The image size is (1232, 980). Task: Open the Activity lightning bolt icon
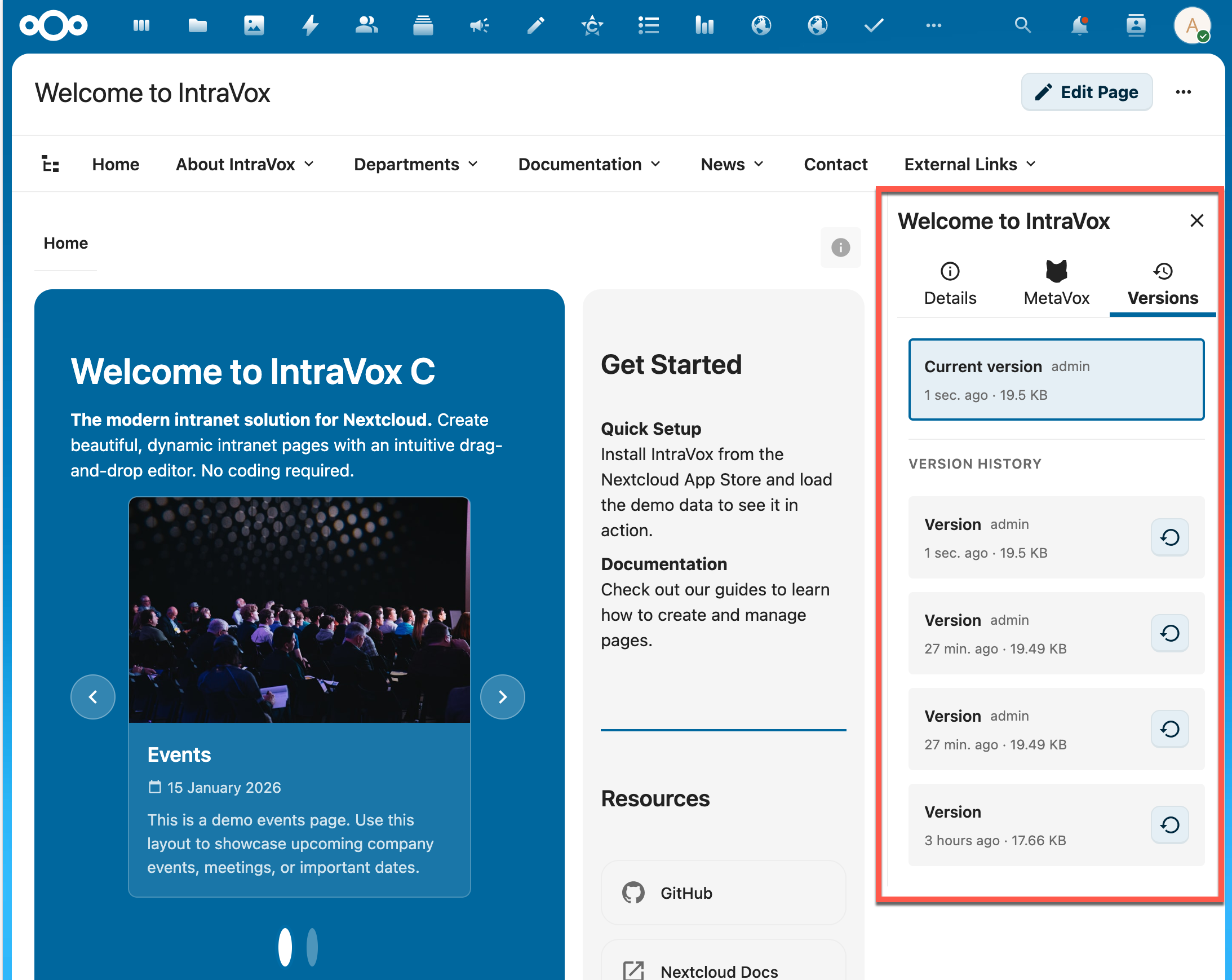(x=310, y=25)
